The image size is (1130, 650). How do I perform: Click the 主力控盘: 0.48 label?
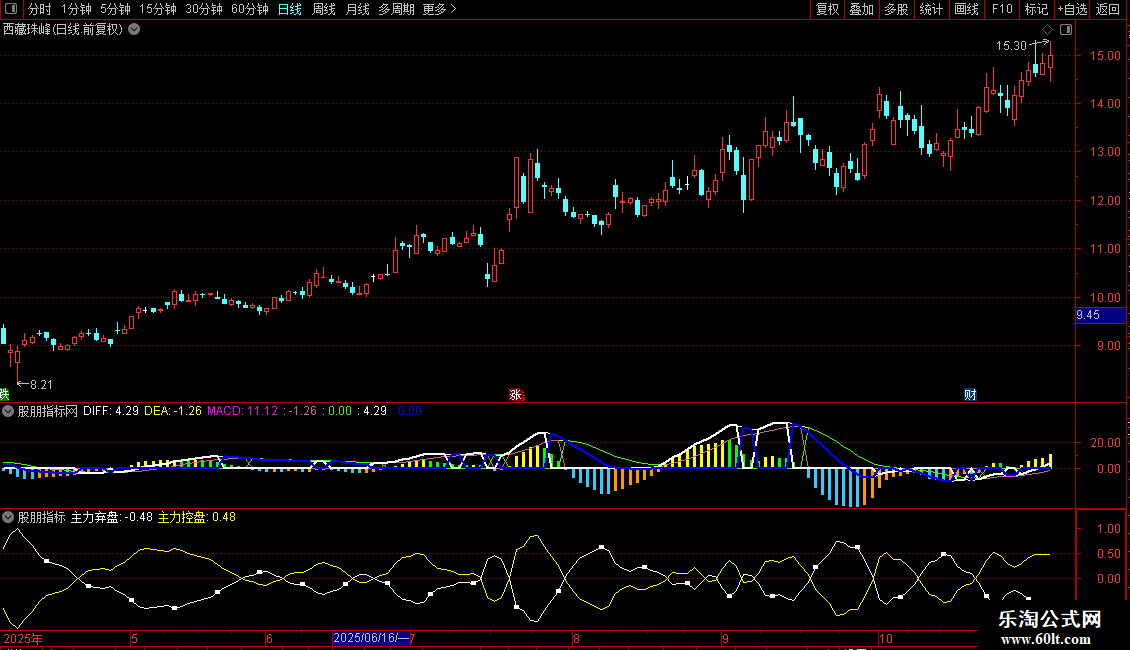point(197,517)
